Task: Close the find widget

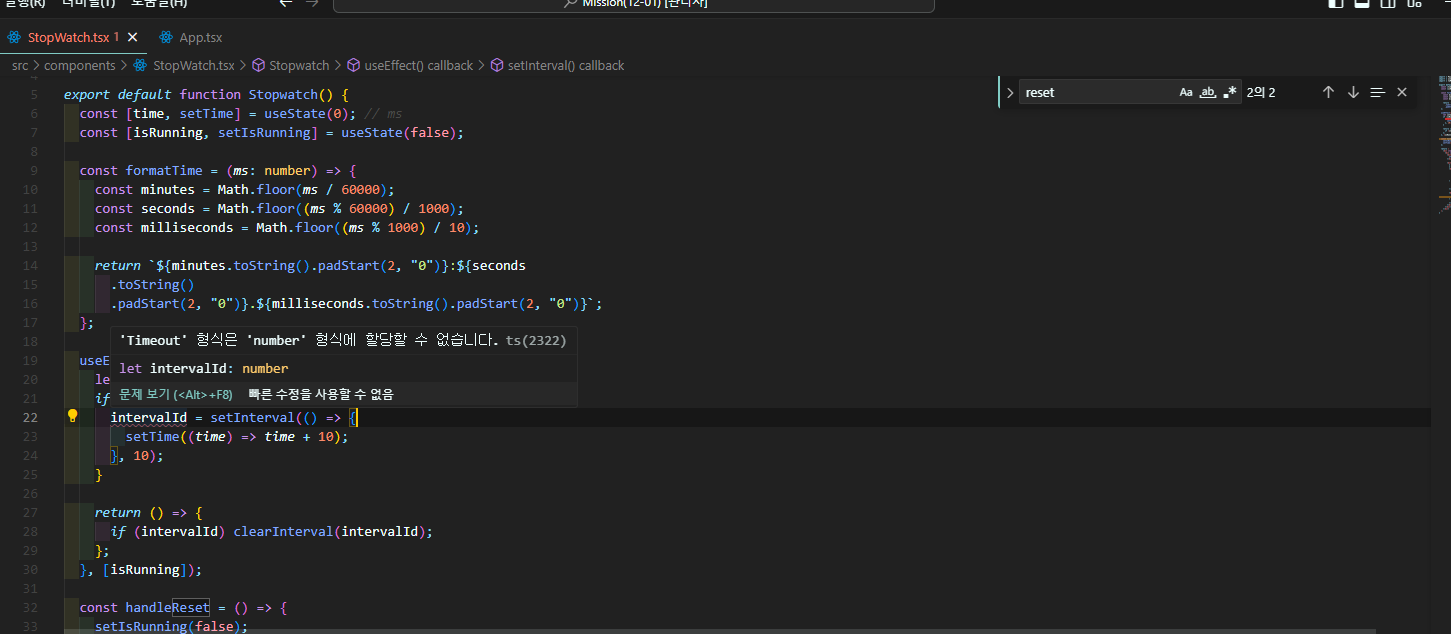Action: 1402,92
